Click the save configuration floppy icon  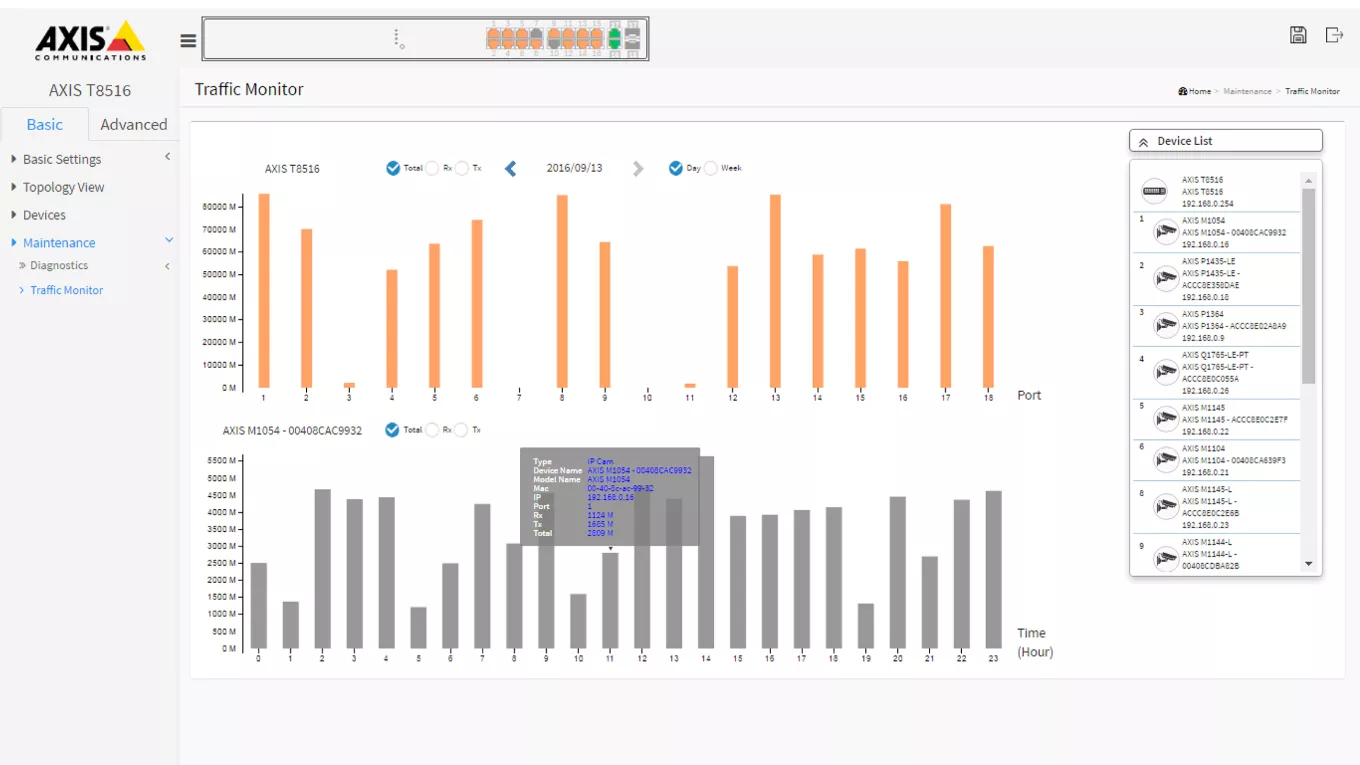coord(1298,35)
